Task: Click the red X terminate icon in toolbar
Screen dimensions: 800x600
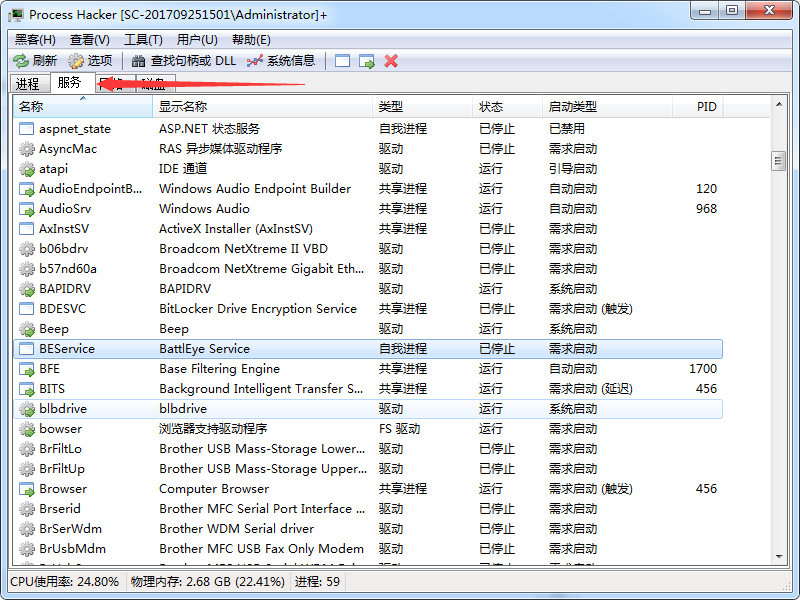Action: point(391,61)
